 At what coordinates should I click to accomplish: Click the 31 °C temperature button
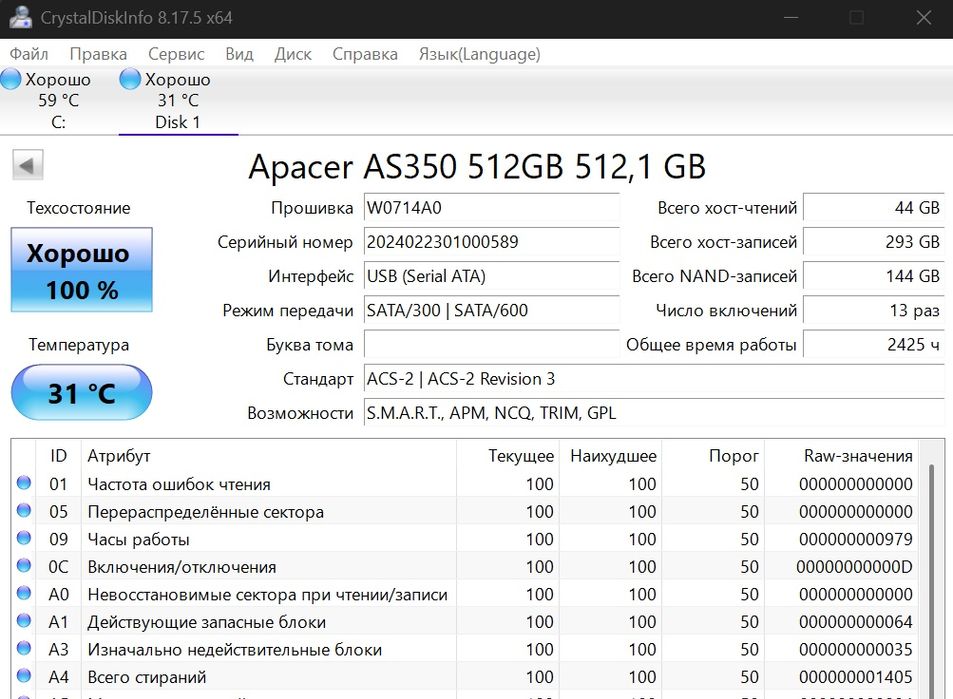click(81, 393)
